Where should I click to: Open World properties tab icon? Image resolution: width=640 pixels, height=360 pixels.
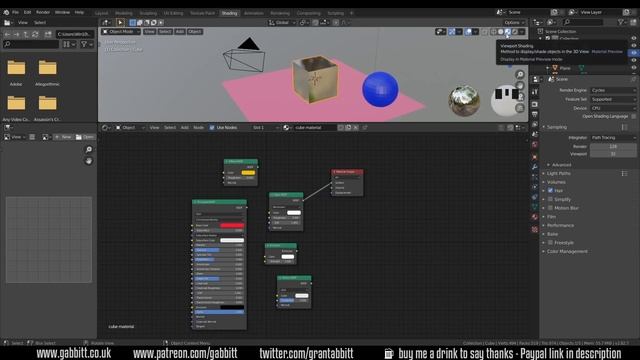coord(535,144)
